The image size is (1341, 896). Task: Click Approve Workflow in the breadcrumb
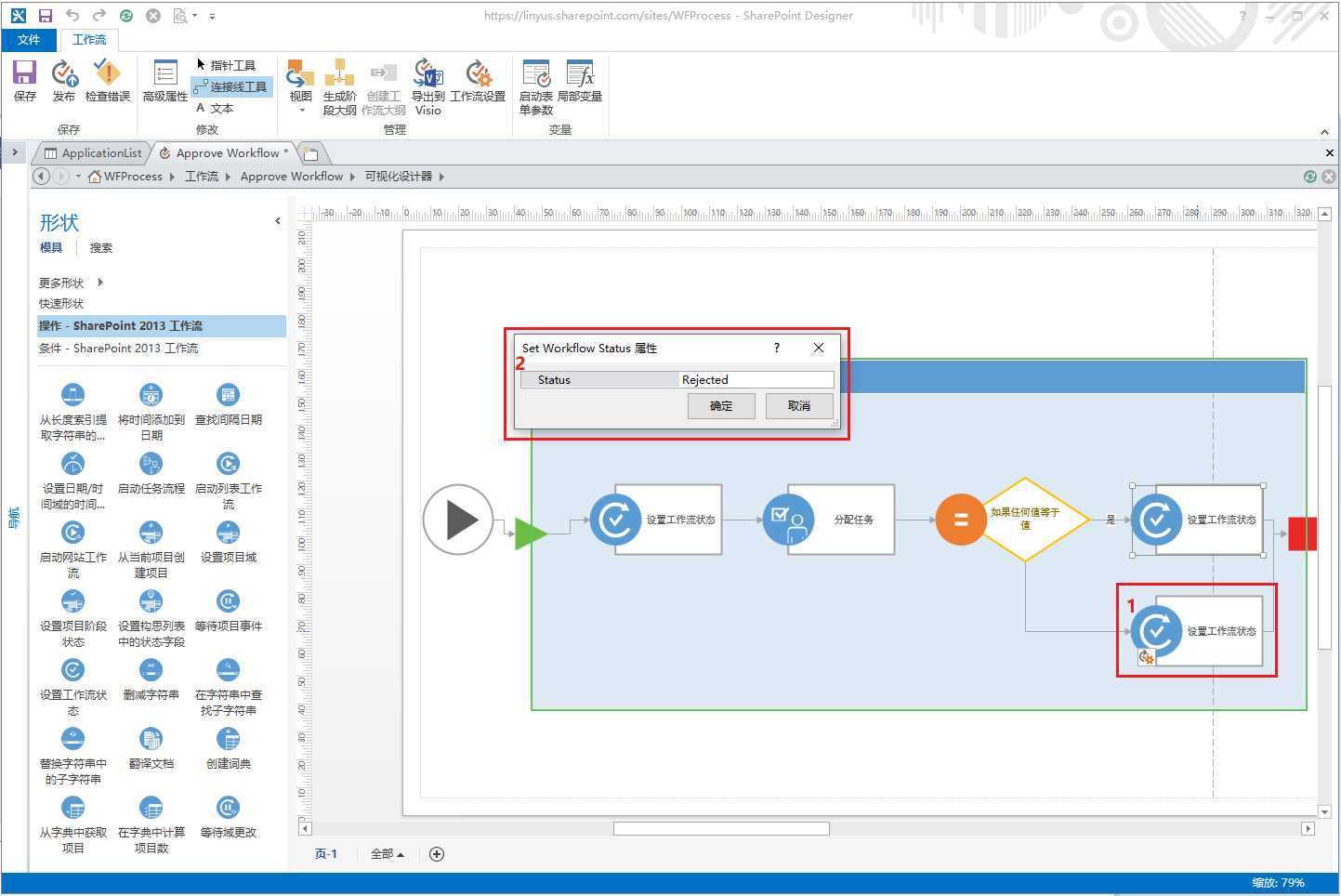click(292, 177)
